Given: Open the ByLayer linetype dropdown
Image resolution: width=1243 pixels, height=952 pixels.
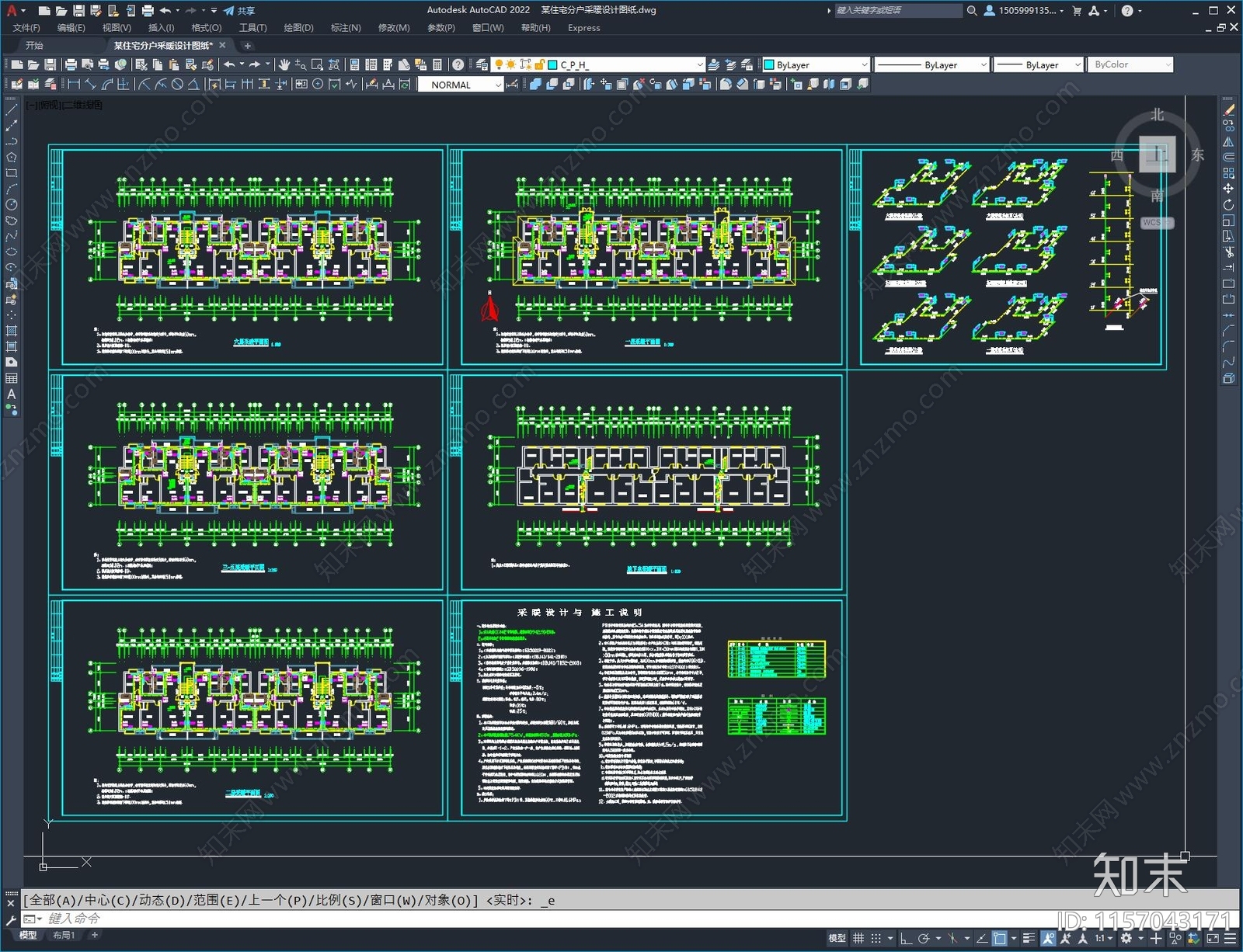Looking at the screenshot, I should click(x=983, y=65).
